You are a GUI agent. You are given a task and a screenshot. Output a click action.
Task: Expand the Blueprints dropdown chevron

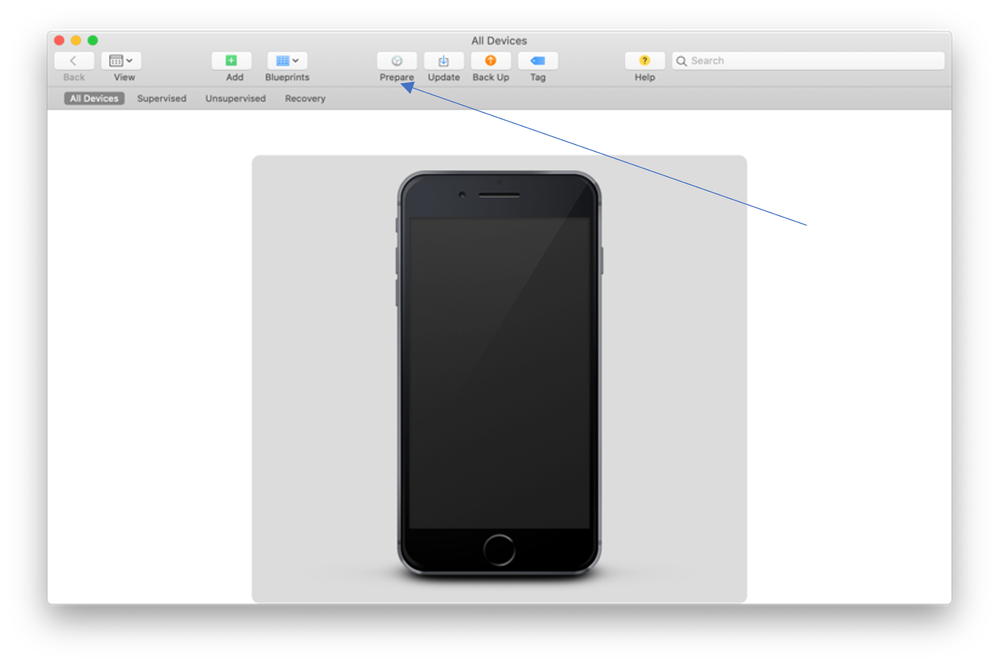coord(297,60)
